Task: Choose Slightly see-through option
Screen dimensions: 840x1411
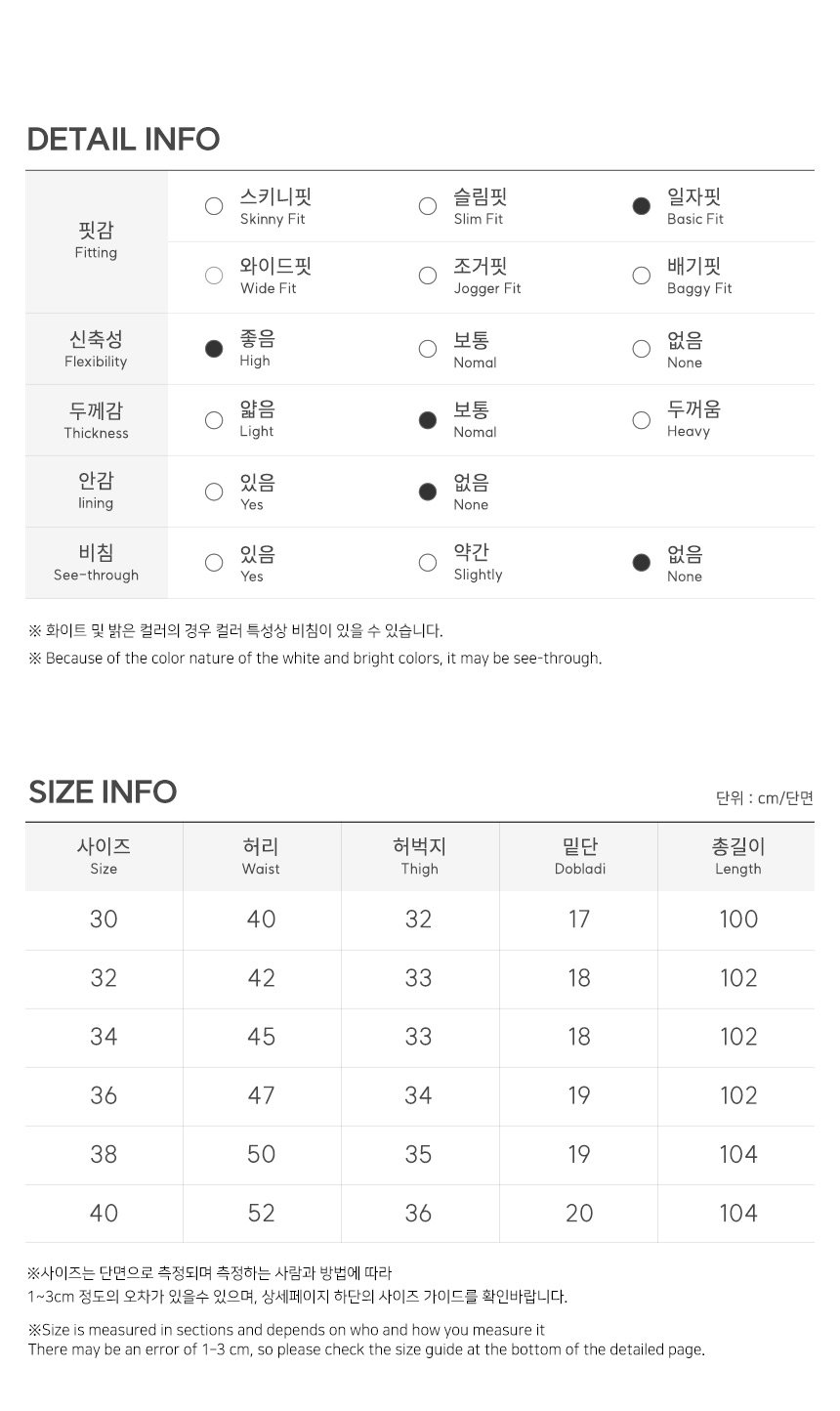Action: (427, 563)
